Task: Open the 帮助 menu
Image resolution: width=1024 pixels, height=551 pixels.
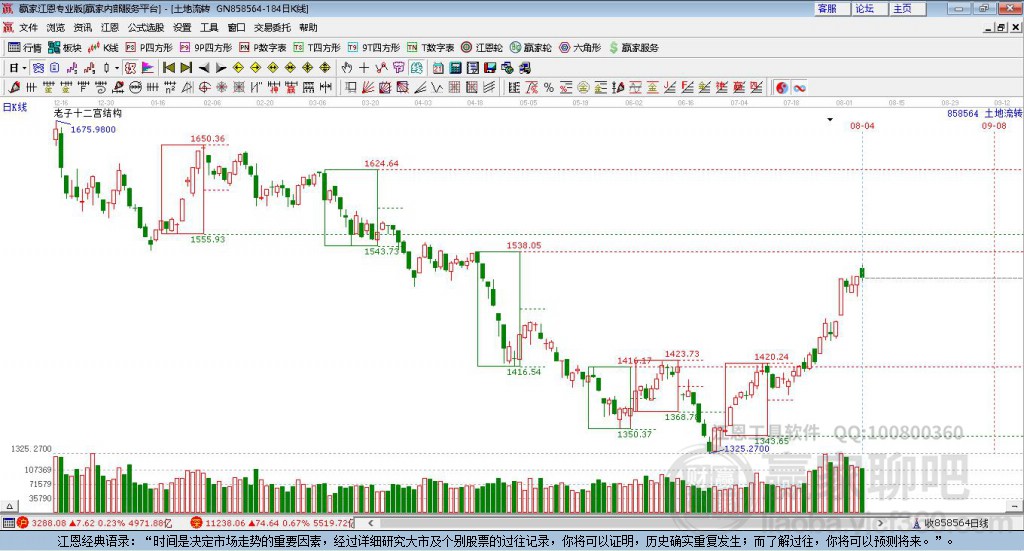Action: (x=308, y=27)
